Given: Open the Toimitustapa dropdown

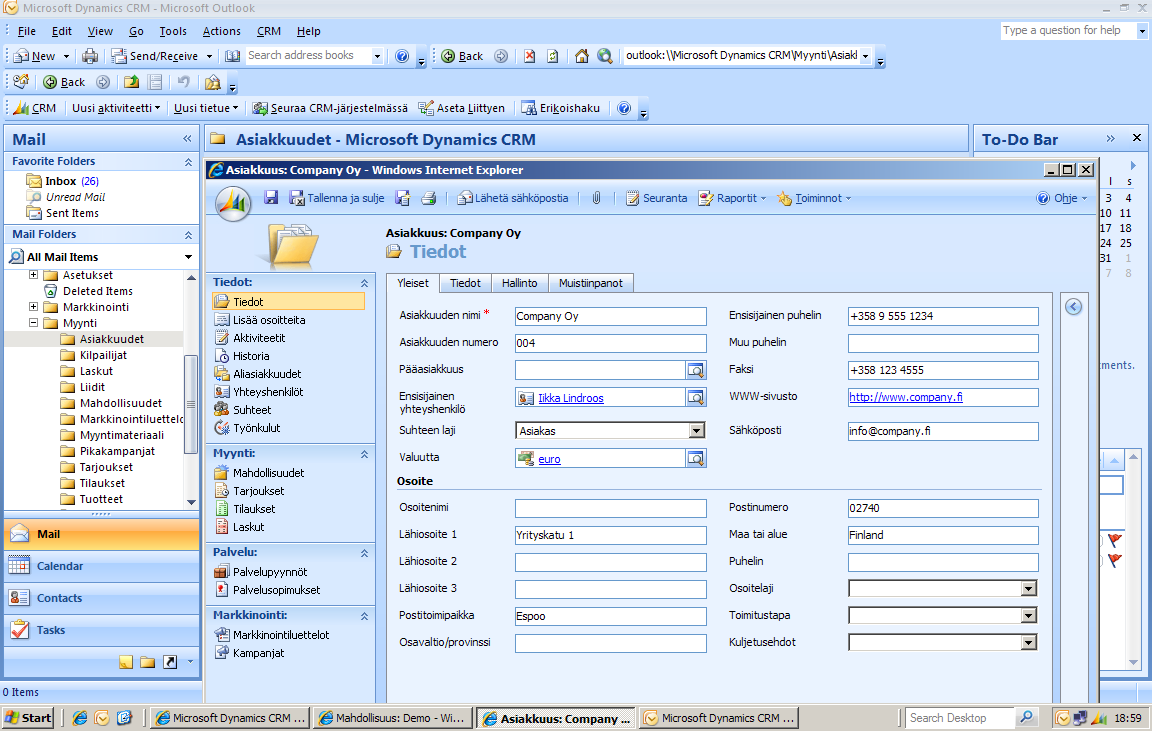Looking at the screenshot, I should pos(1029,616).
